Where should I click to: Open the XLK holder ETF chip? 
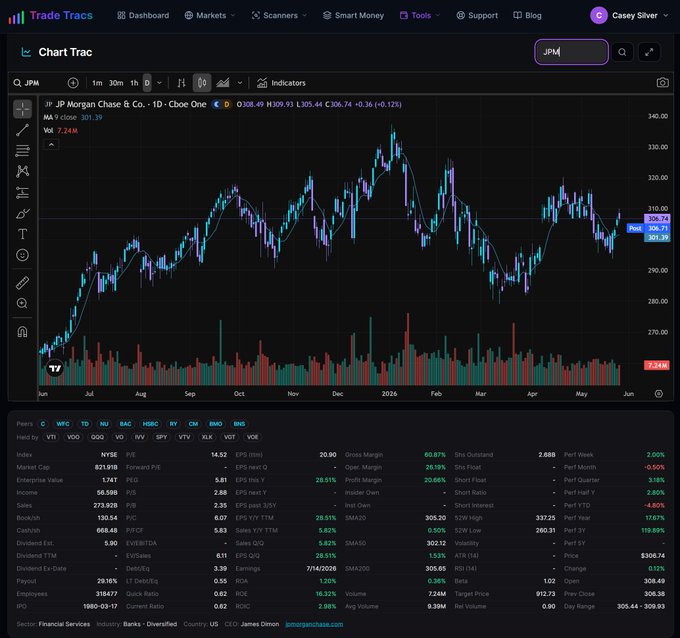tap(207, 437)
